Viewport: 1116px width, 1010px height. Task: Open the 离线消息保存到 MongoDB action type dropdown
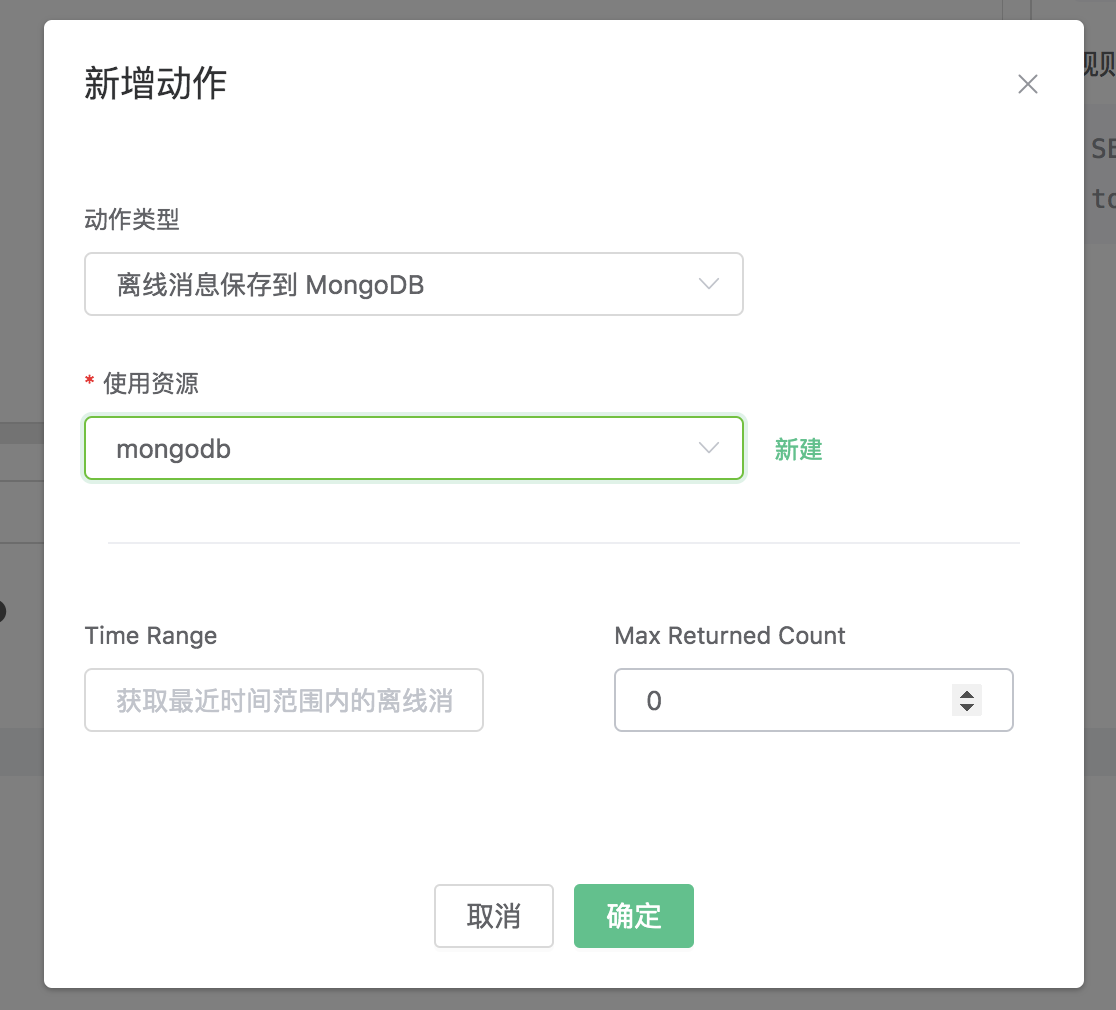(x=400, y=285)
